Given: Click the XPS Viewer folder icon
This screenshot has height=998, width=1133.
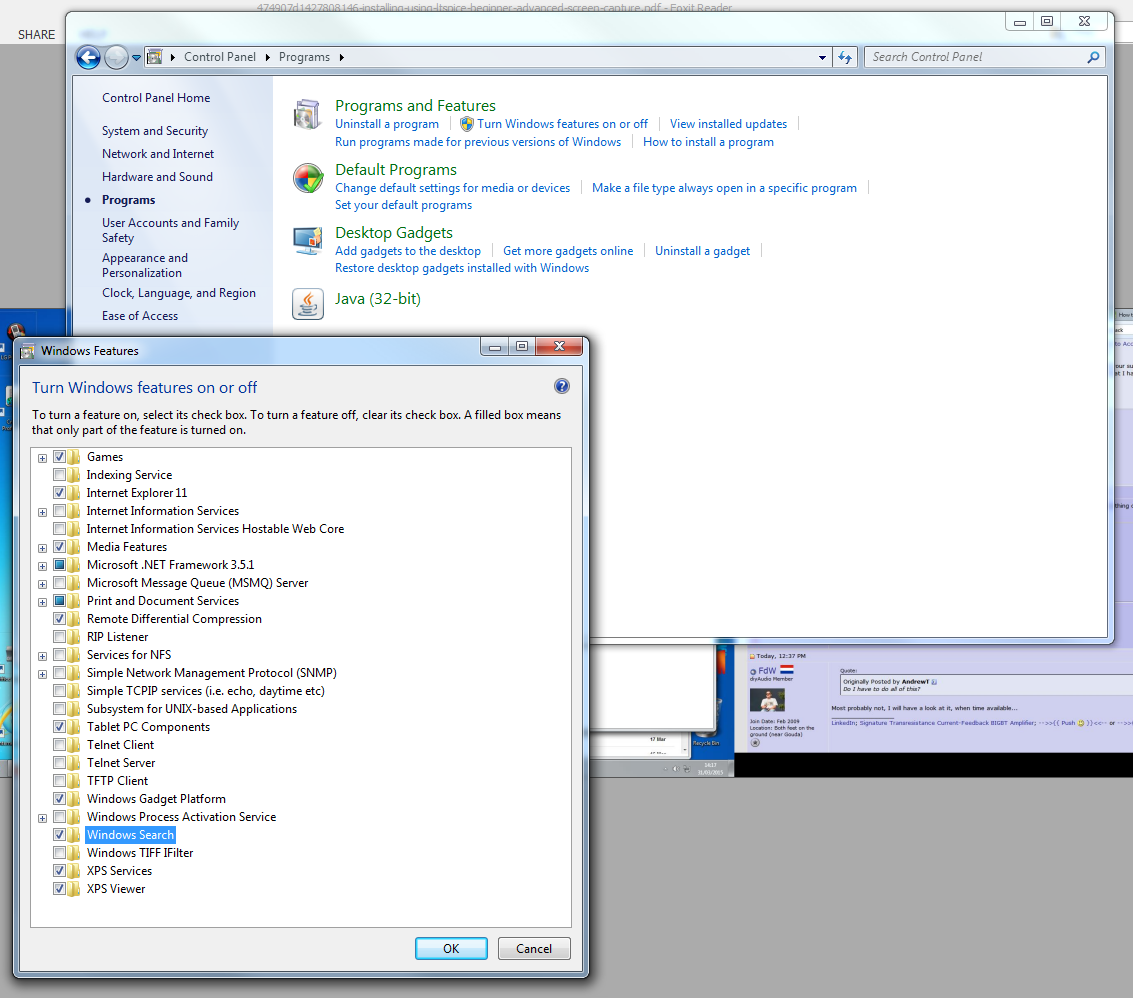Looking at the screenshot, I should 74,889.
